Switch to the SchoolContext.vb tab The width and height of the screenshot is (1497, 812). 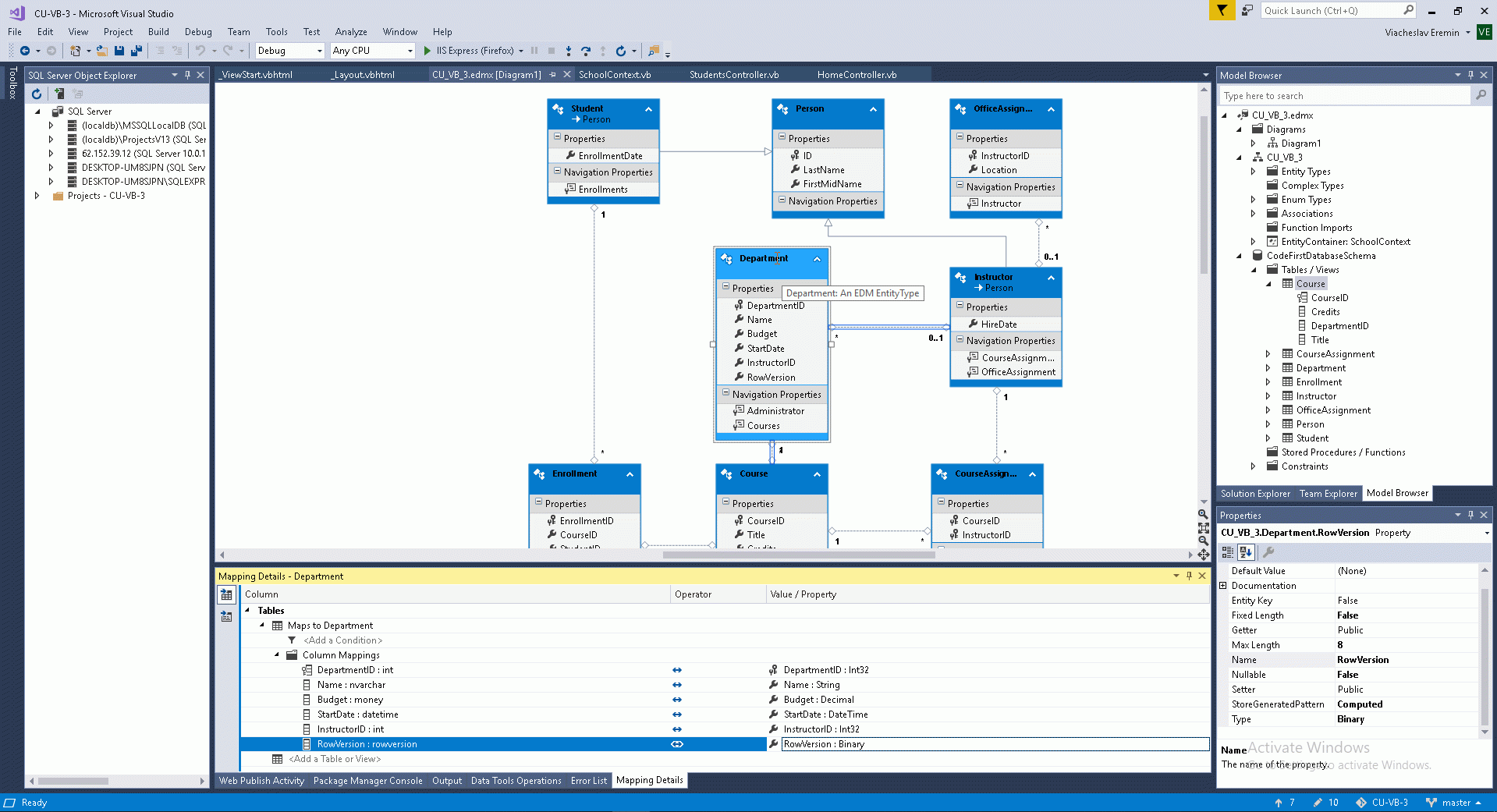click(x=615, y=75)
